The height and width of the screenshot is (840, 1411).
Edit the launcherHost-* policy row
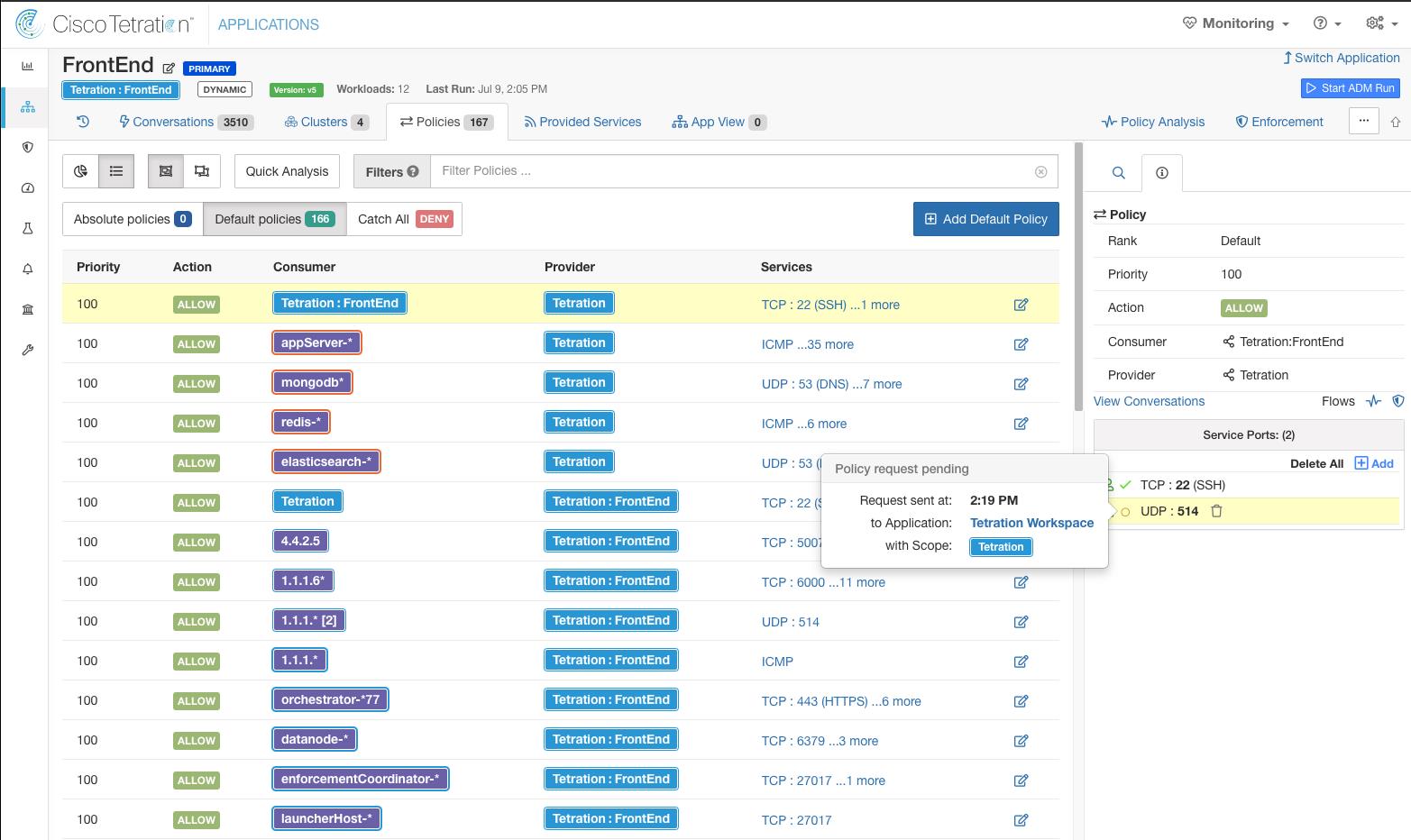tap(1021, 820)
